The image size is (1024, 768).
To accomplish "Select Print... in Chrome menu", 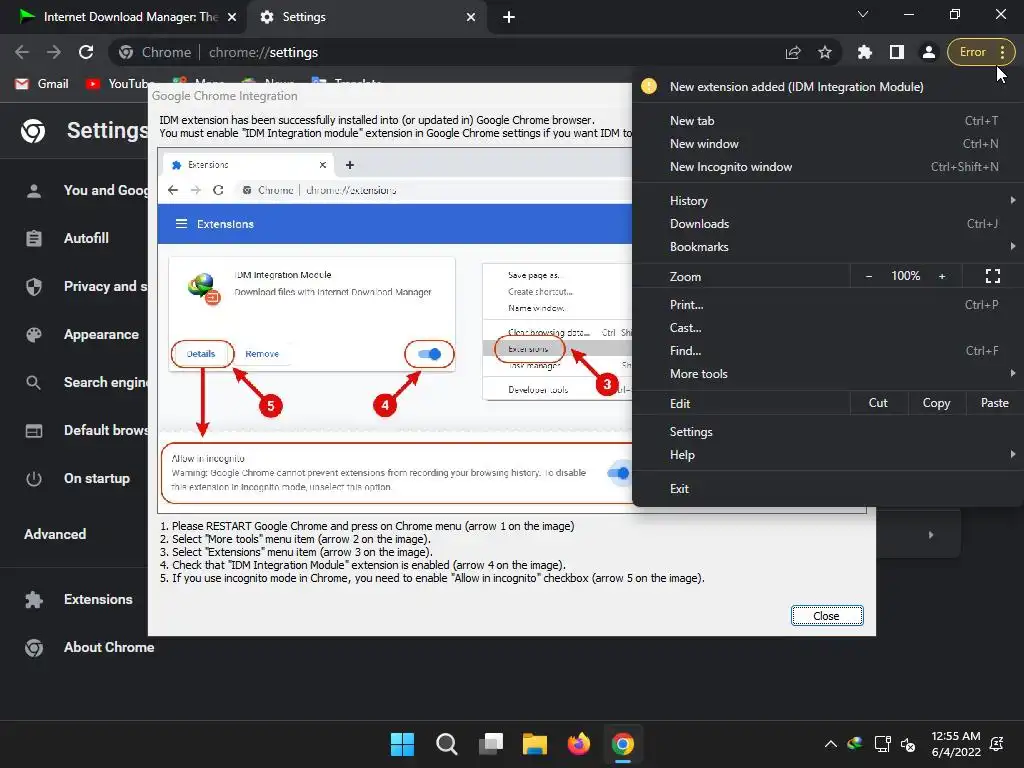I will point(828,304).
